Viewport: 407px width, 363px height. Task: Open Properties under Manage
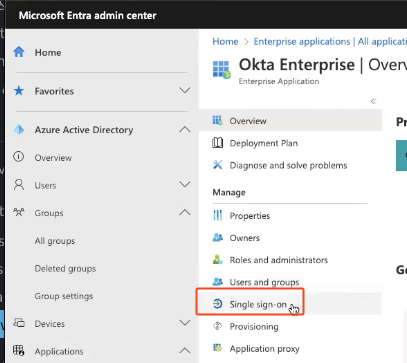(x=250, y=216)
